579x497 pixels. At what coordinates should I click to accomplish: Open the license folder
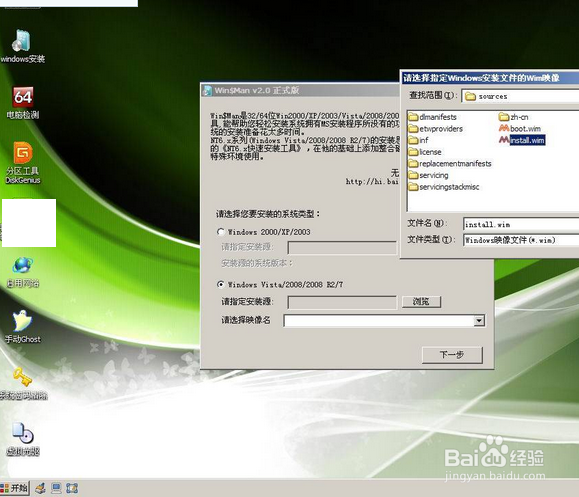coord(425,152)
